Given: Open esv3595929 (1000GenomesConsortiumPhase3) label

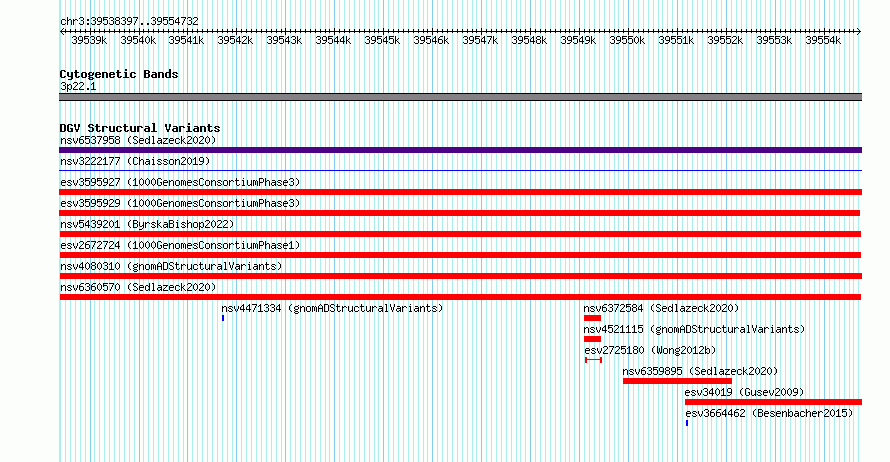Looking at the screenshot, I should pyautogui.click(x=180, y=203).
